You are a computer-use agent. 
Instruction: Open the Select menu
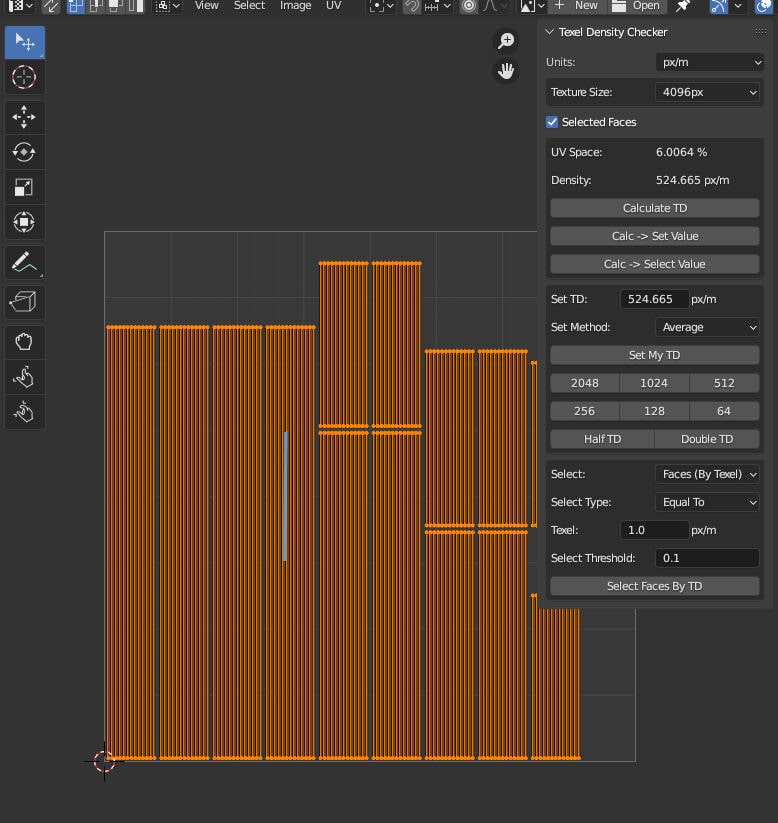[249, 6]
